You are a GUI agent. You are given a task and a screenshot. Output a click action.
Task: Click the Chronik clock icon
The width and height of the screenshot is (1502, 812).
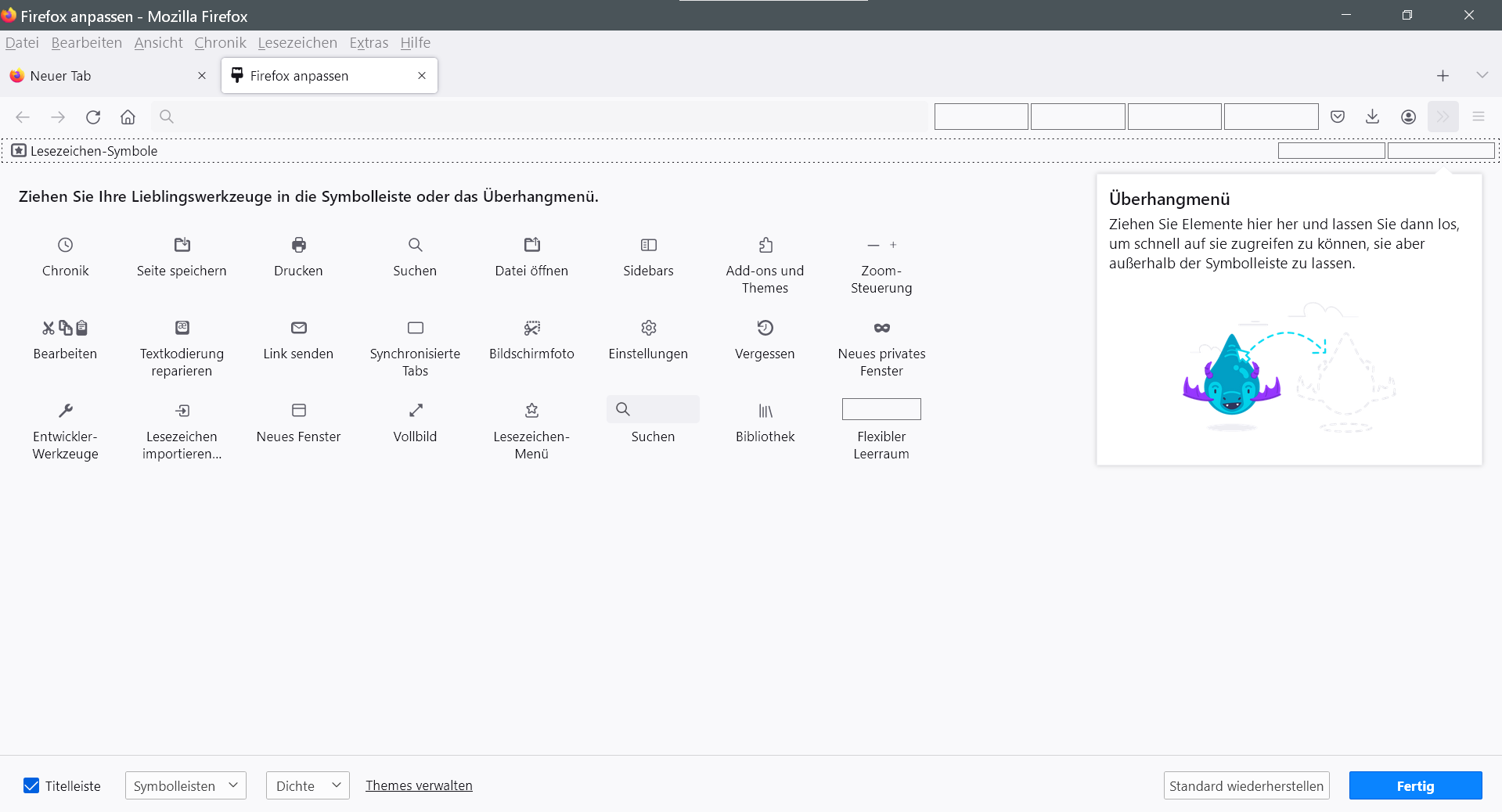pyautogui.click(x=66, y=245)
